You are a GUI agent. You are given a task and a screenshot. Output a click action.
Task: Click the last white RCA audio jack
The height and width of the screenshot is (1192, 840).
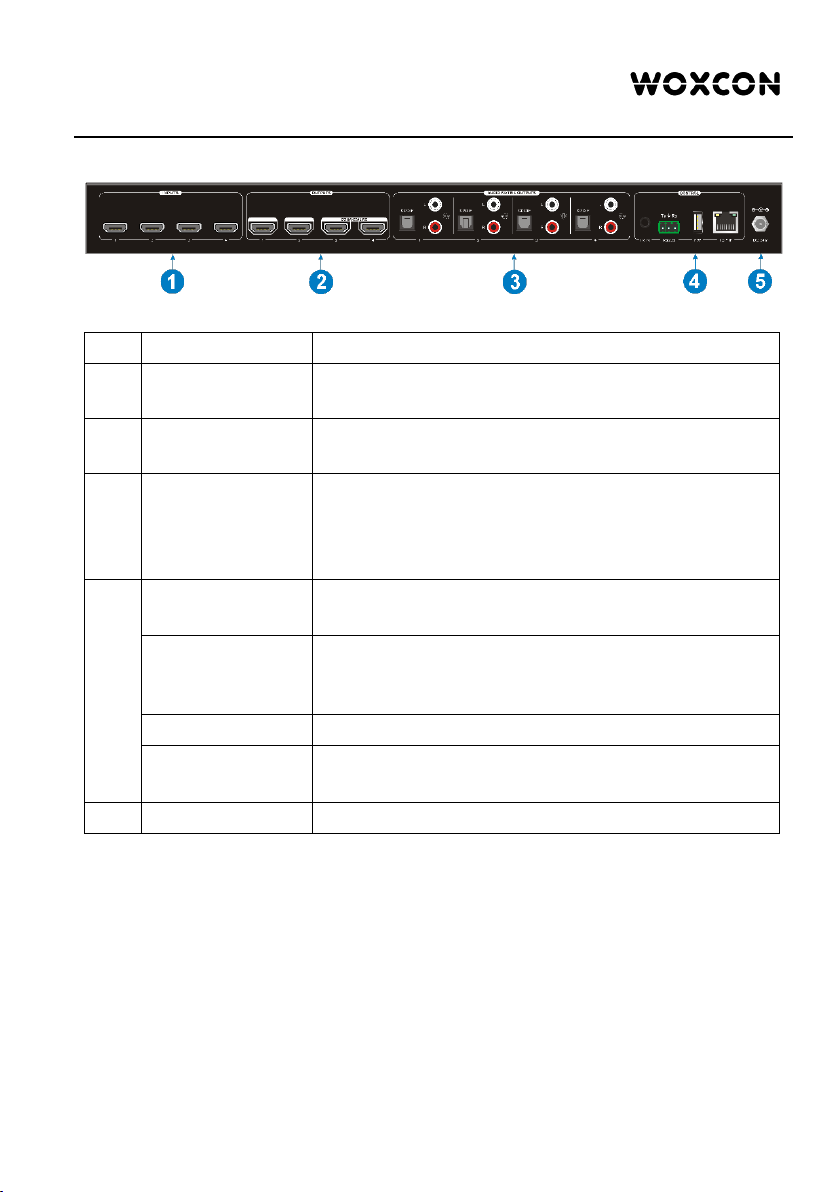[x=610, y=204]
